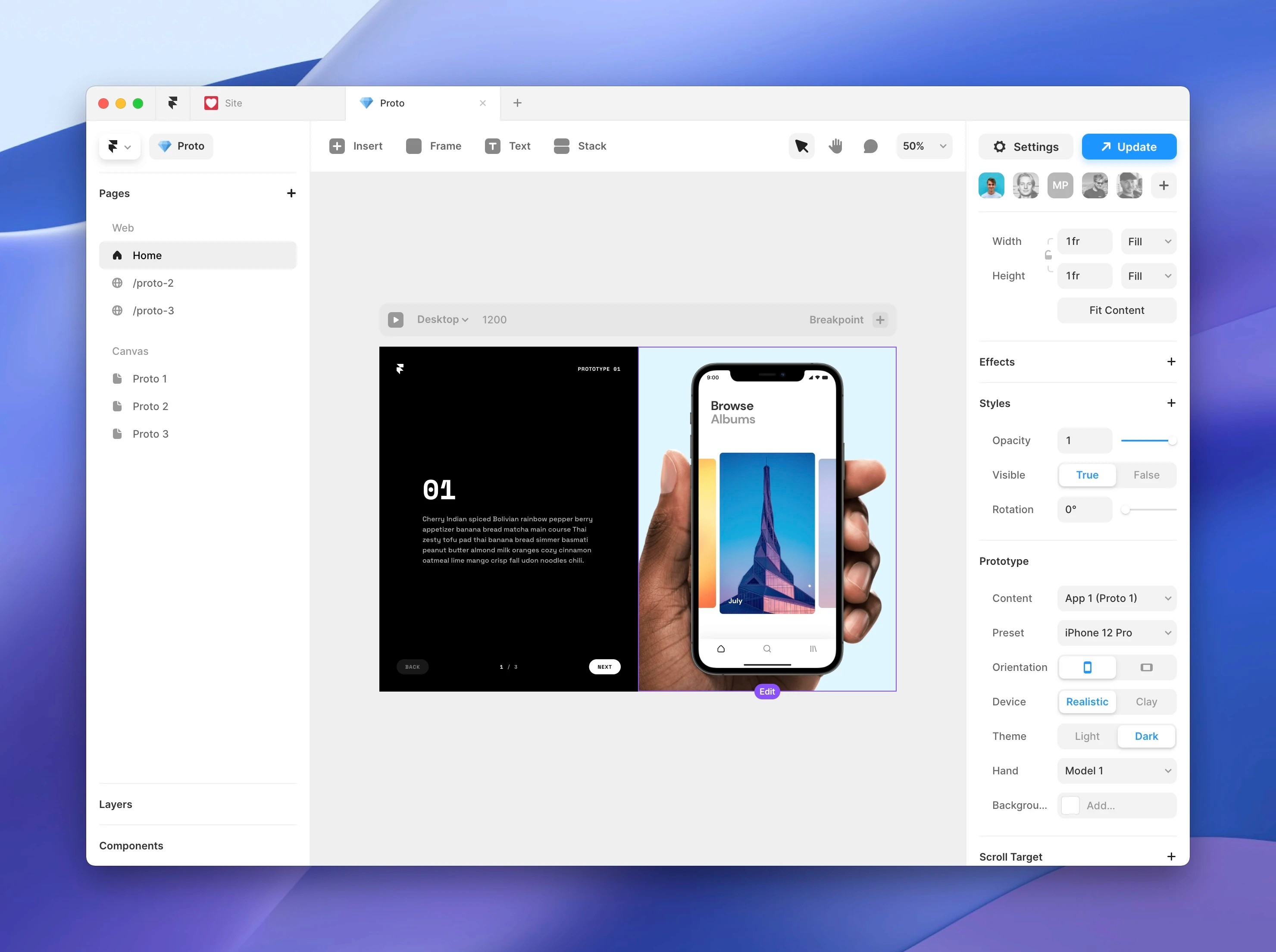
Task: Activate the comment bubble tool
Action: coord(870,146)
